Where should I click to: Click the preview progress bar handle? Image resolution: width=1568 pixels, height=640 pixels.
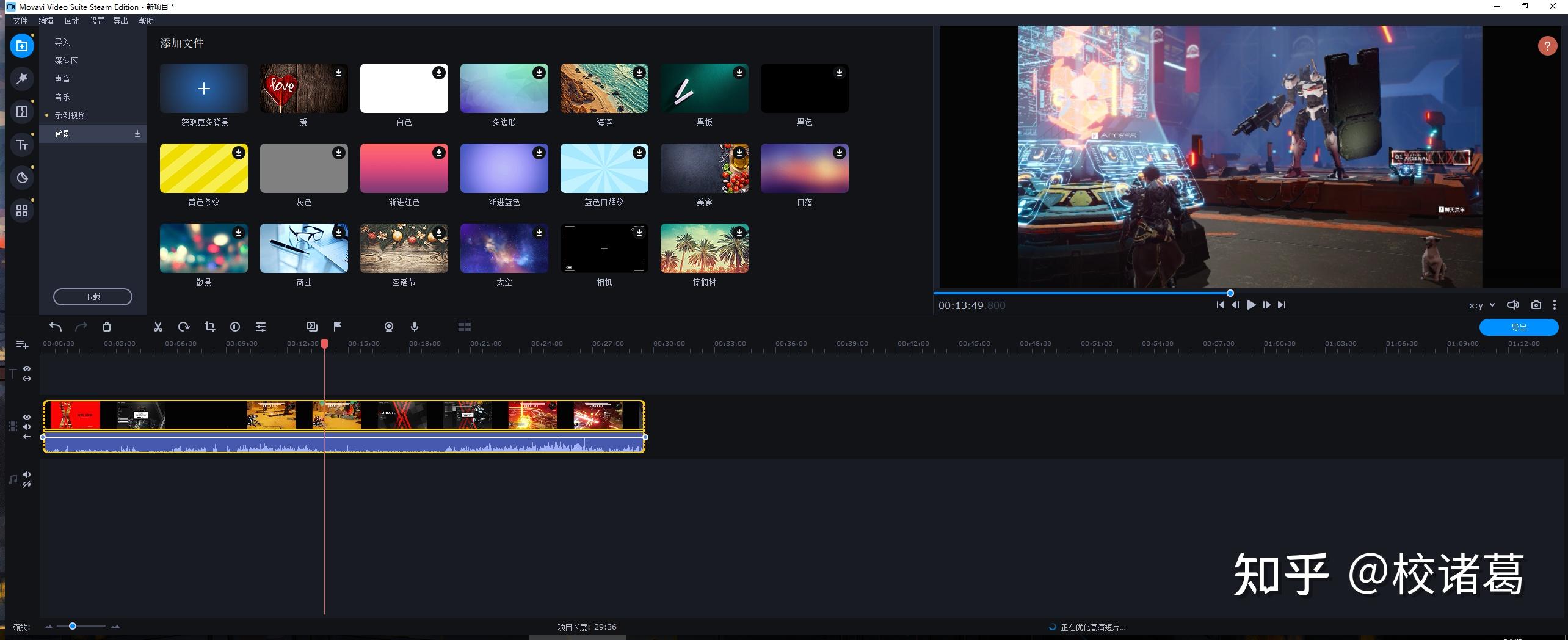1230,293
